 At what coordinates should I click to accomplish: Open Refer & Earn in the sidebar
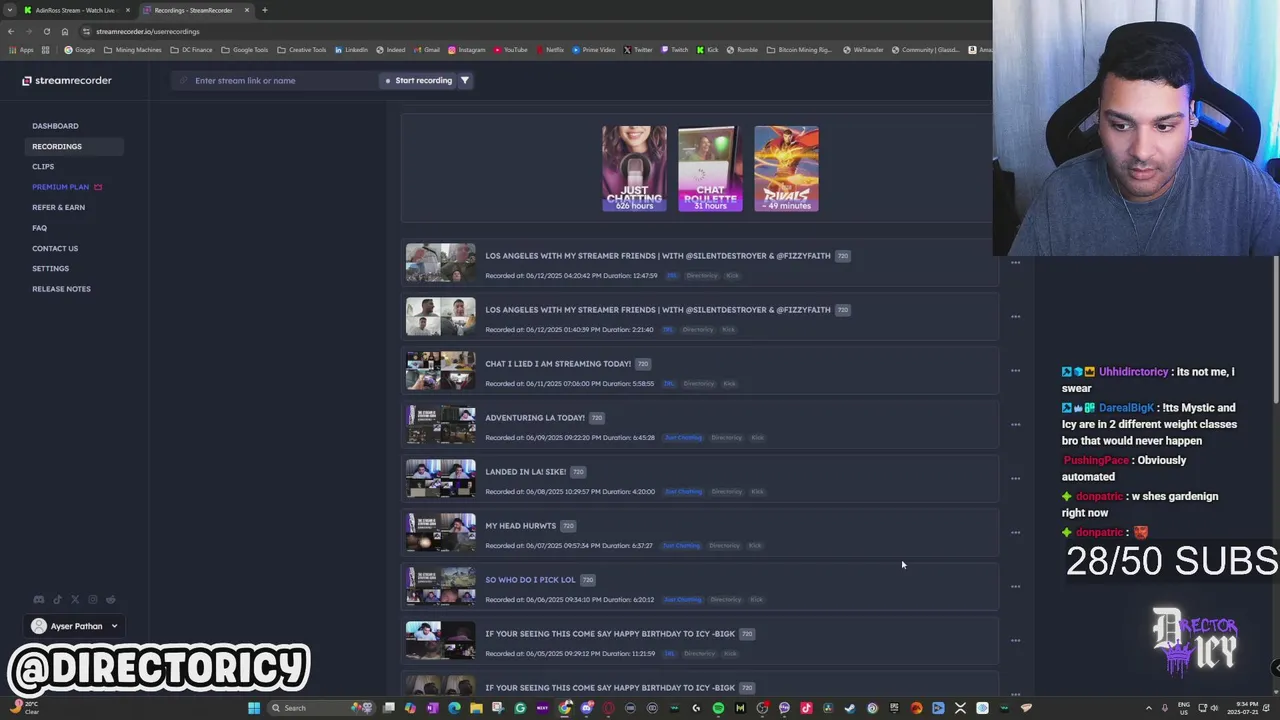click(58, 207)
